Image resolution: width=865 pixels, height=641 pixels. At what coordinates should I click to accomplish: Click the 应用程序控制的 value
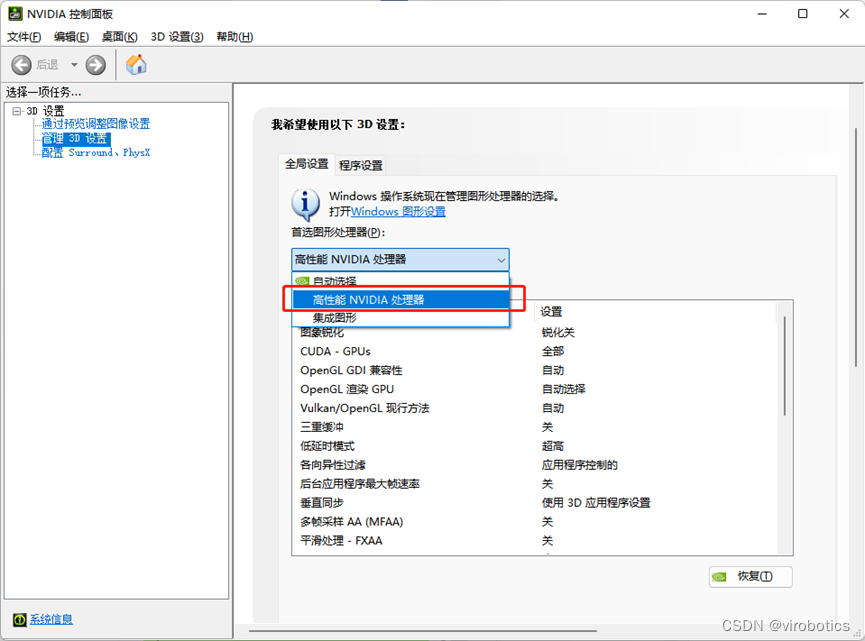coord(579,465)
